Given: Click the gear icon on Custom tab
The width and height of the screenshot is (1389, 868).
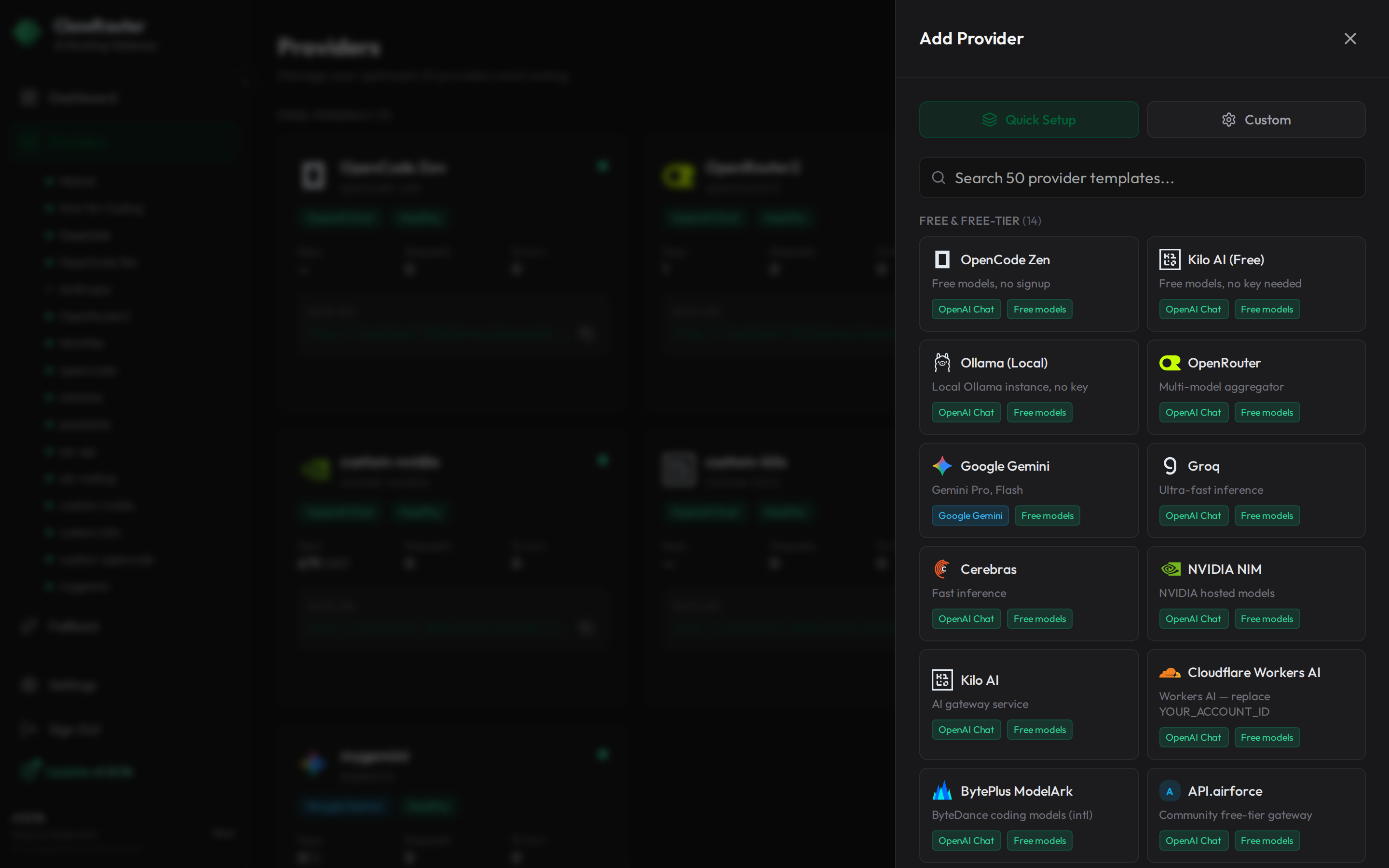Looking at the screenshot, I should pyautogui.click(x=1228, y=120).
